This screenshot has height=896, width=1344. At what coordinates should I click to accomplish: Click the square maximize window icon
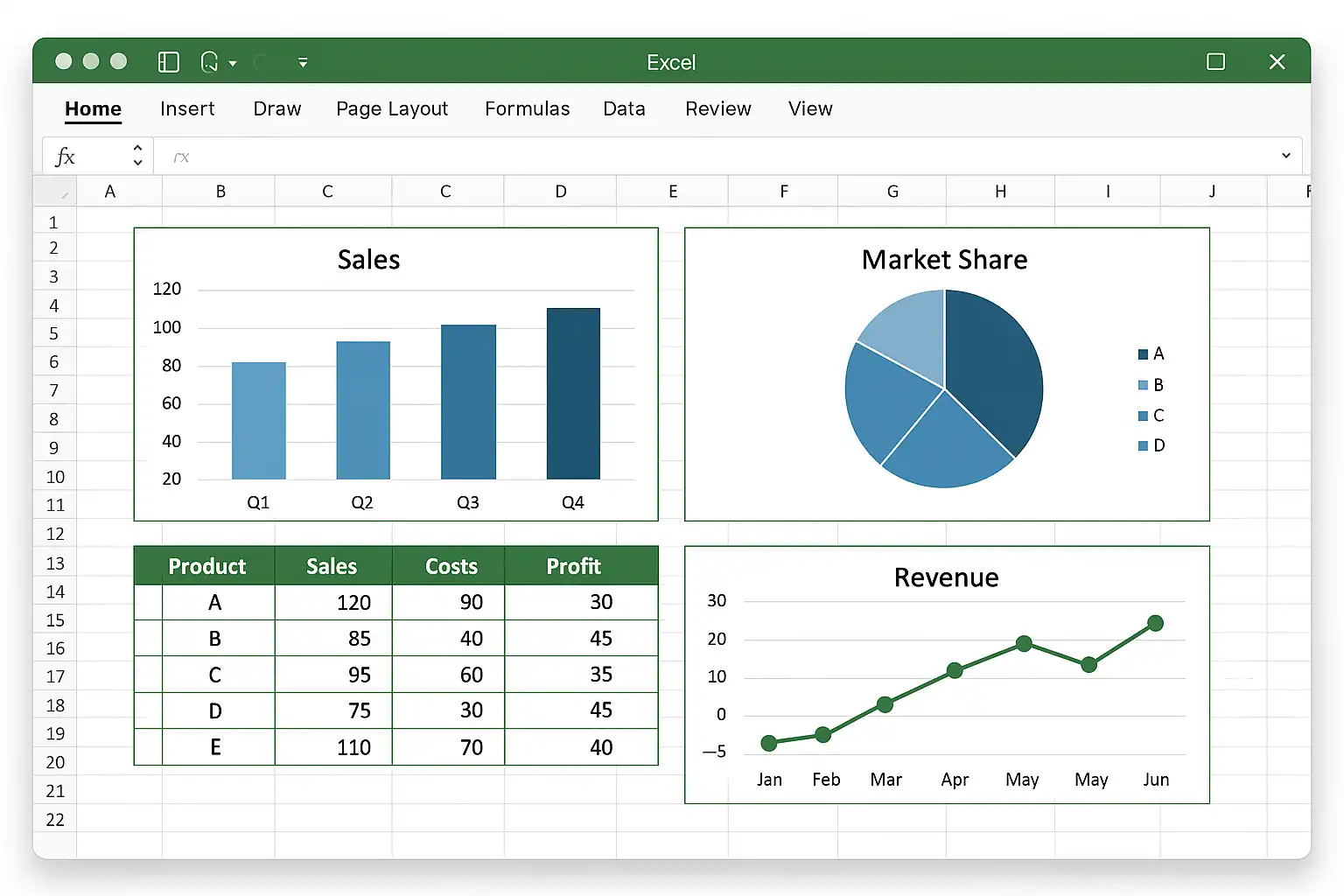(x=1215, y=62)
